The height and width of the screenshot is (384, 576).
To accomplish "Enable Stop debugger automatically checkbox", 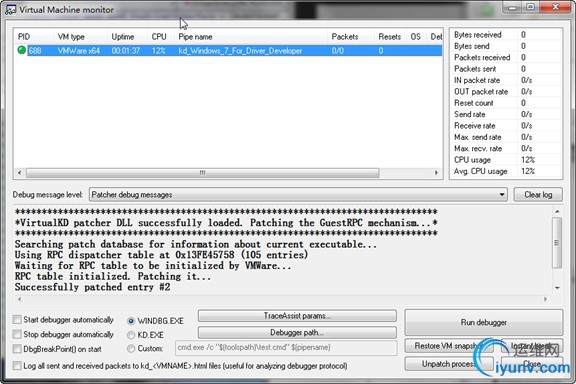I will (17, 334).
